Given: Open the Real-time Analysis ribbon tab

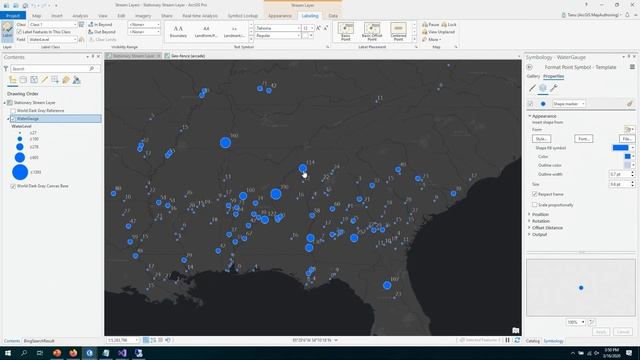Looking at the screenshot, I should (x=200, y=16).
